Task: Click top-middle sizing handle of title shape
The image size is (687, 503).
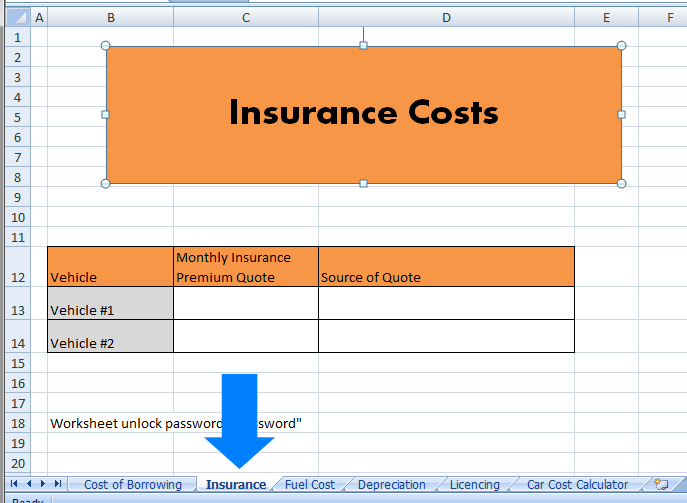Action: coord(363,46)
